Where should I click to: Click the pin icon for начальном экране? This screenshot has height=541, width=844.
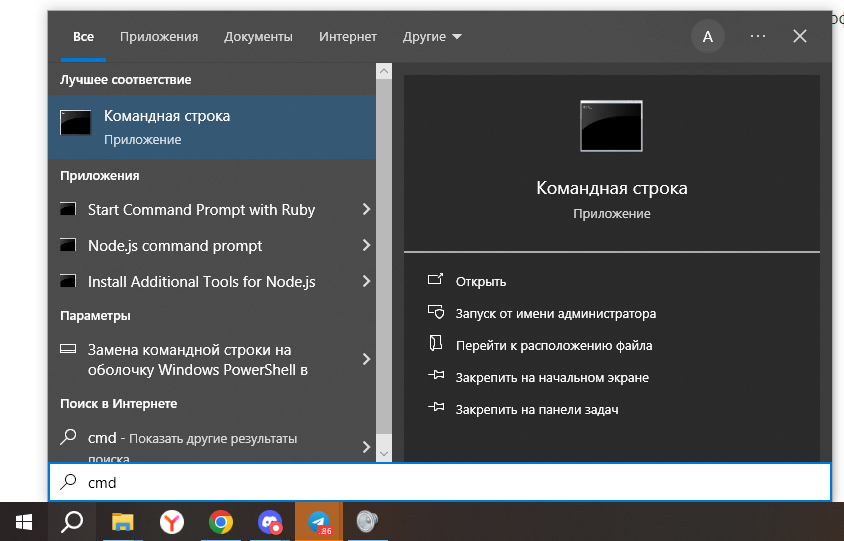pyautogui.click(x=436, y=375)
